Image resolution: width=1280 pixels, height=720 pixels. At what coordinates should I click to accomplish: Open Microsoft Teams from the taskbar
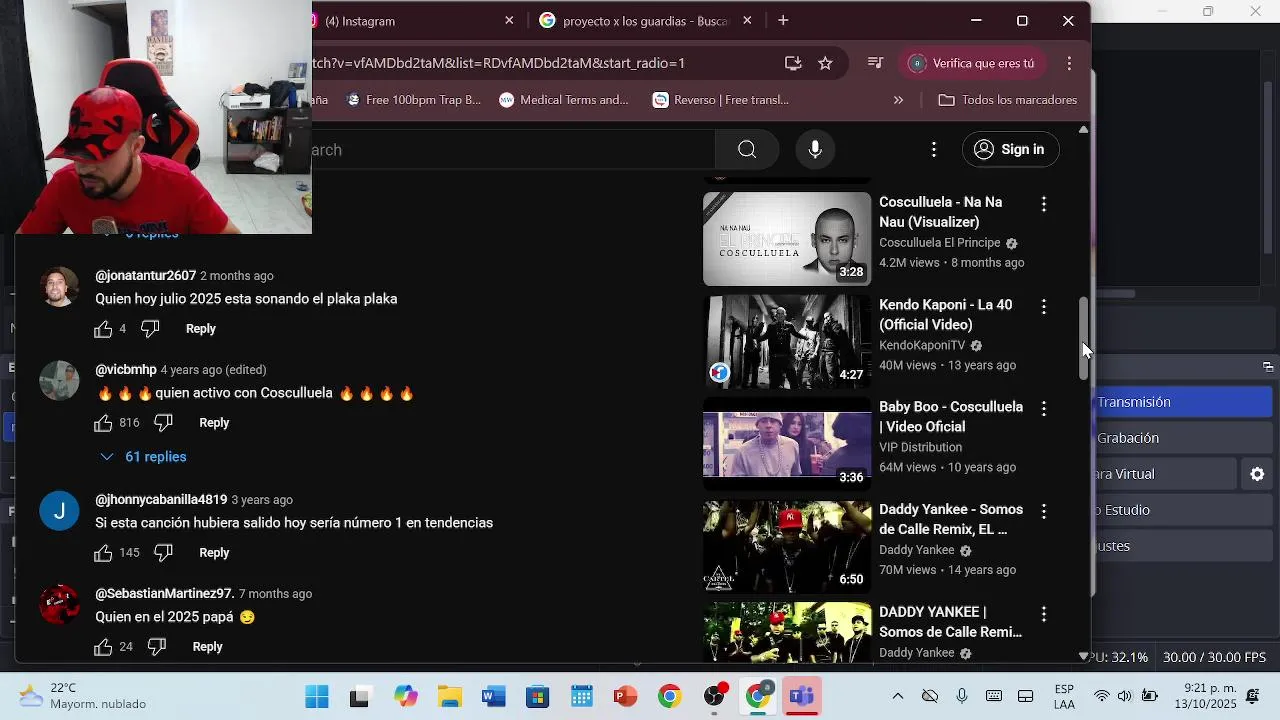tap(802, 697)
